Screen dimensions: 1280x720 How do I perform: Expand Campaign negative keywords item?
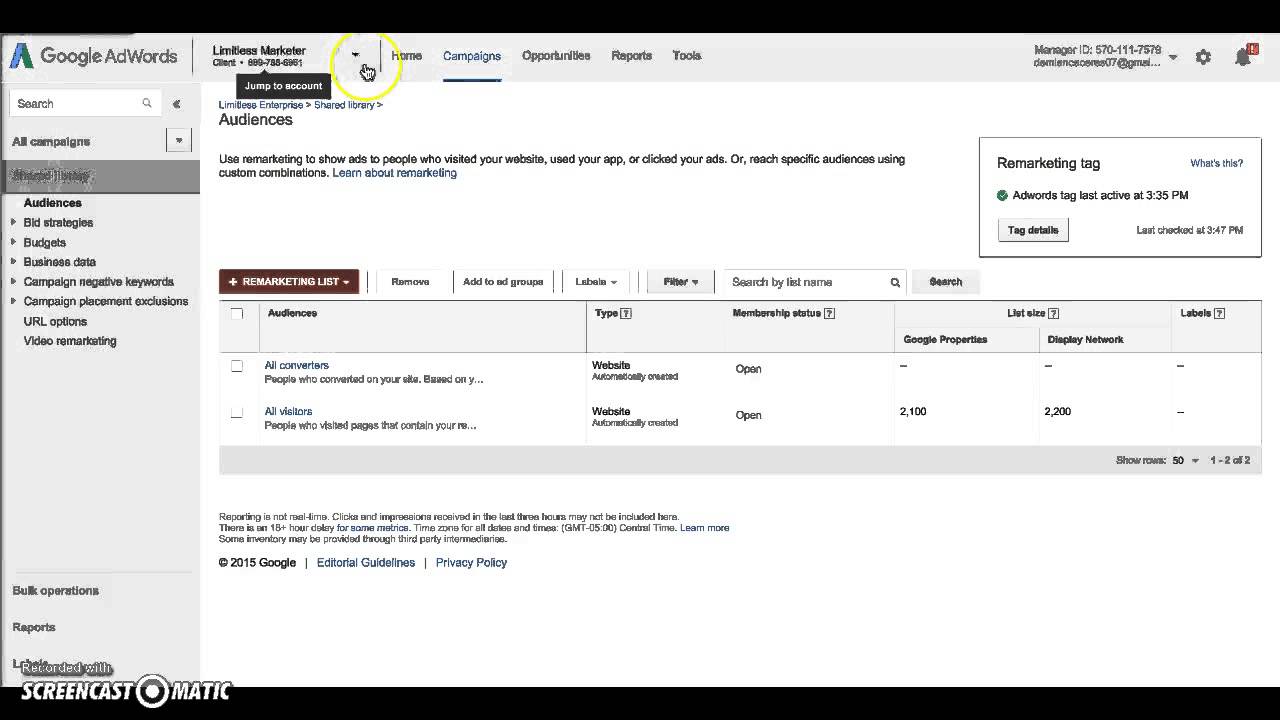point(14,282)
